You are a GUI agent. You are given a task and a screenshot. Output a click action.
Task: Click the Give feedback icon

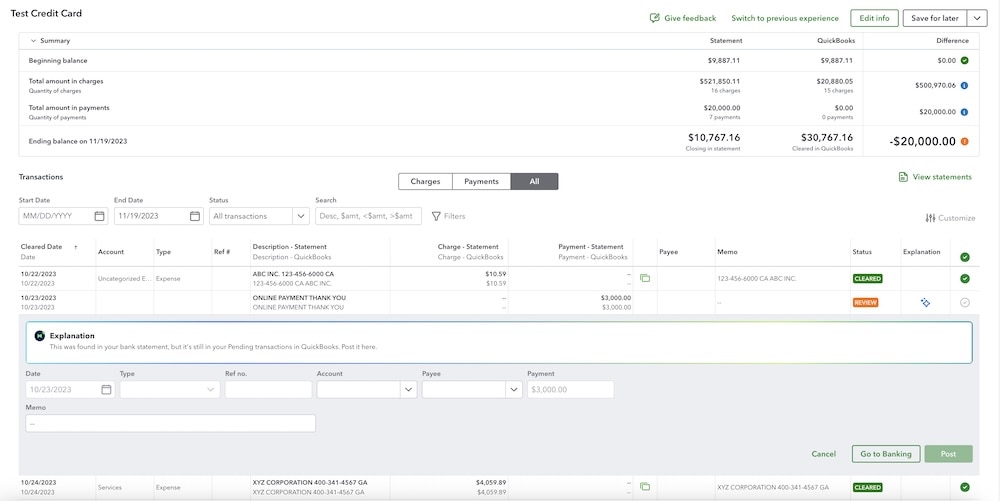(x=654, y=18)
